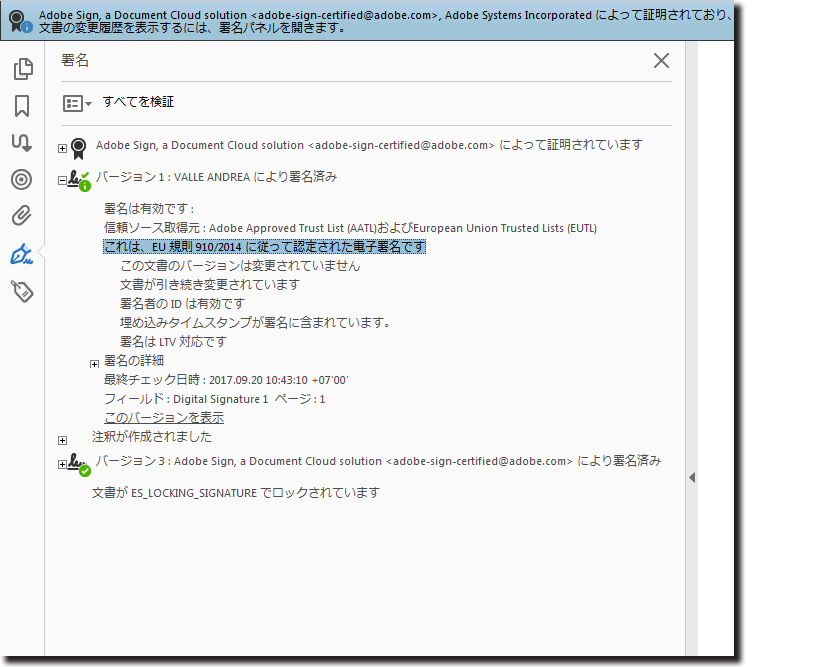The height and width of the screenshot is (667, 829).
Task: Click the 署名 panel title
Action: point(75,60)
